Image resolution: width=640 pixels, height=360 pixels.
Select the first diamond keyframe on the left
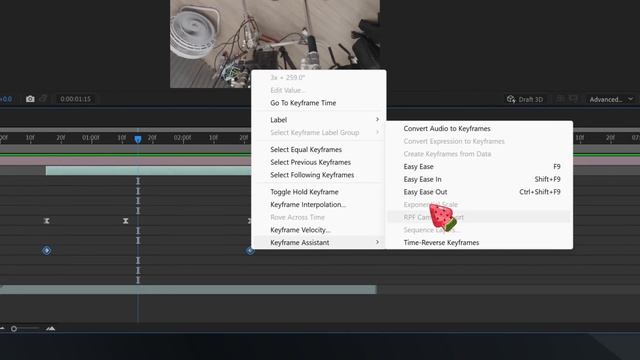47,250
